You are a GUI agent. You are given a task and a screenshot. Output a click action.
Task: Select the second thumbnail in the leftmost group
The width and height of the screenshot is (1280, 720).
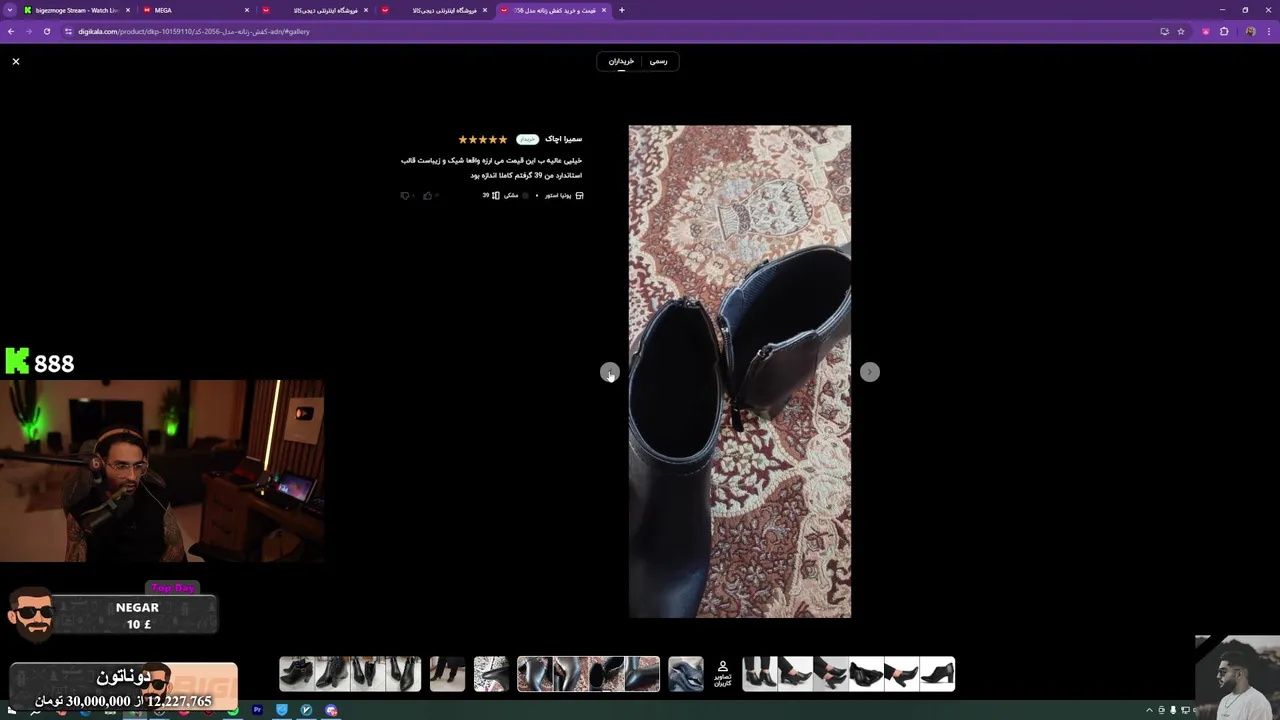pyautogui.click(x=332, y=674)
